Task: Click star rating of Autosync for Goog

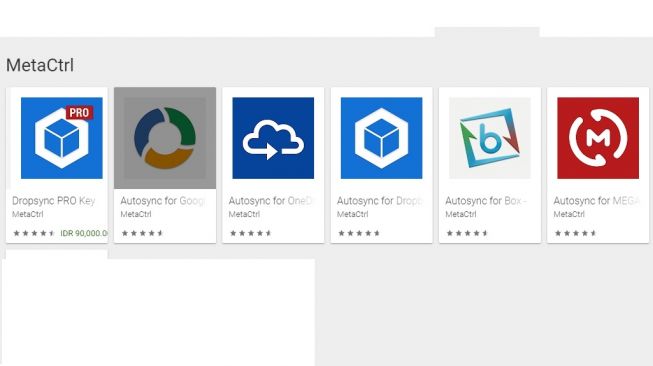Action: pos(142,233)
